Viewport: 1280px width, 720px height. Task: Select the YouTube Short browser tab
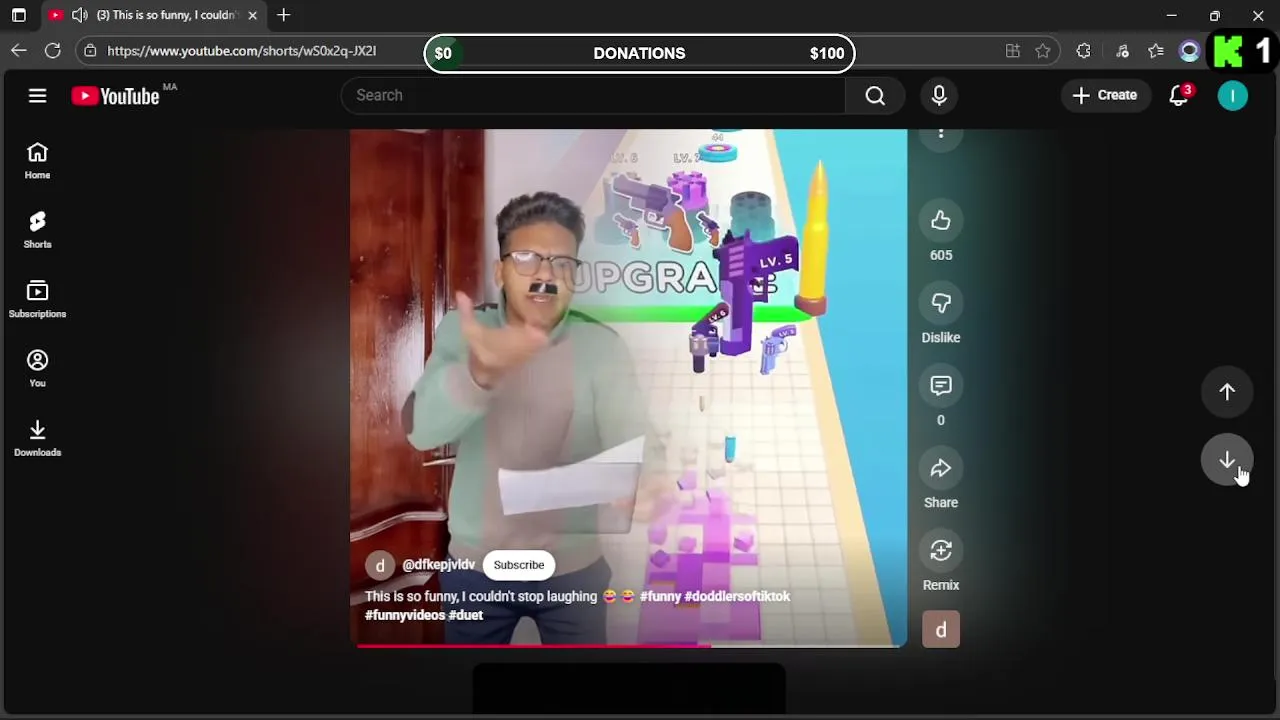click(155, 15)
